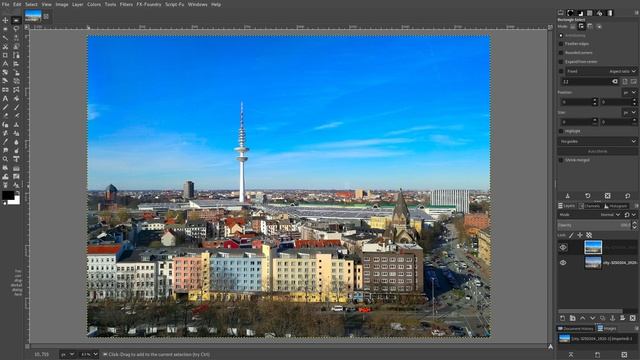Click the top layer thumbnail
Image resolution: width=640 pixels, height=360 pixels.
pyautogui.click(x=593, y=247)
